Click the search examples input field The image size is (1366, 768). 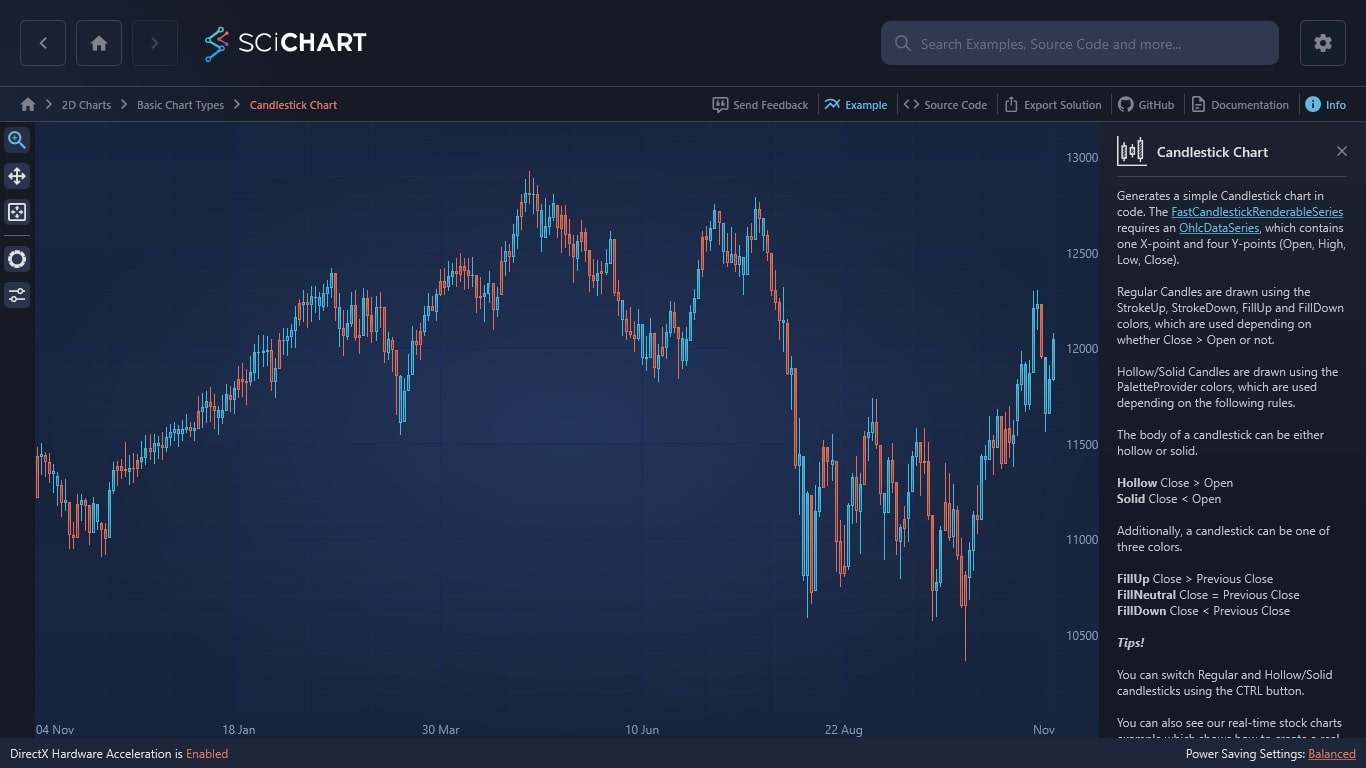click(x=1080, y=44)
